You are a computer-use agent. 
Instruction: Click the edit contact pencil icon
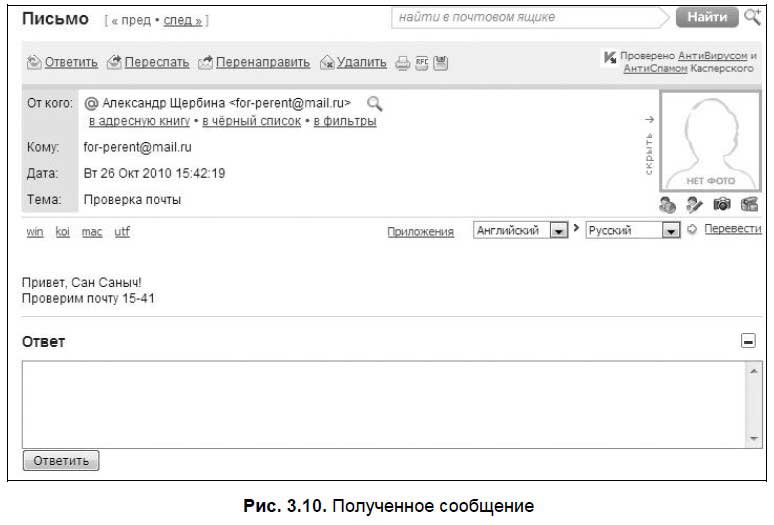[x=694, y=204]
